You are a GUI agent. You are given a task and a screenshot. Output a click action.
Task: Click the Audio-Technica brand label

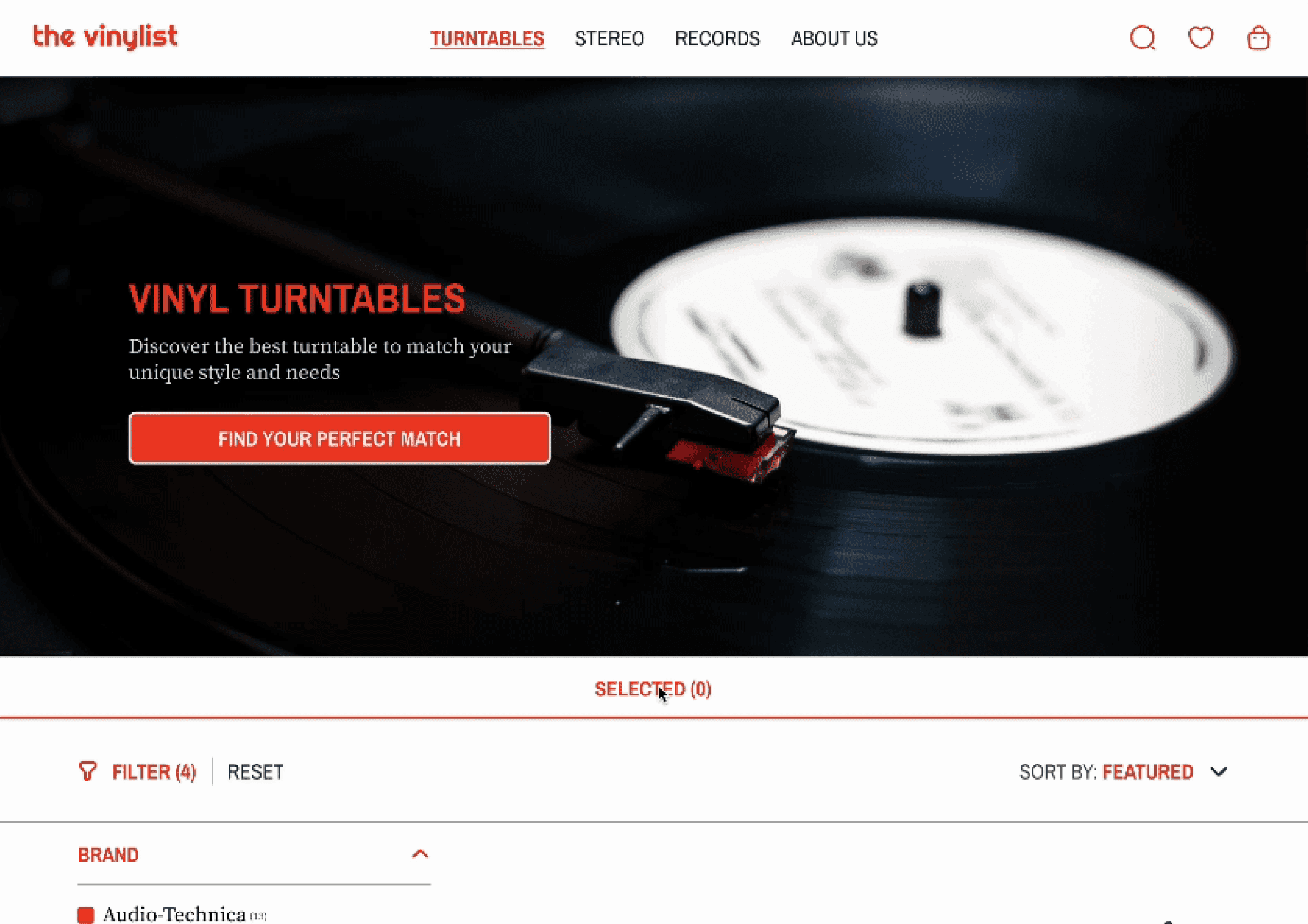[174, 915]
